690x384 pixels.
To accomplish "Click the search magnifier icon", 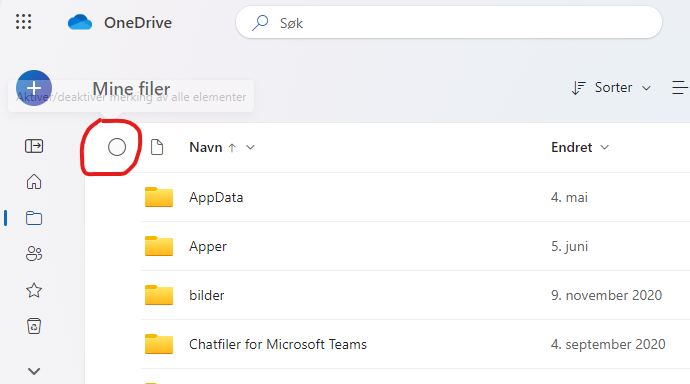I will pyautogui.click(x=260, y=22).
